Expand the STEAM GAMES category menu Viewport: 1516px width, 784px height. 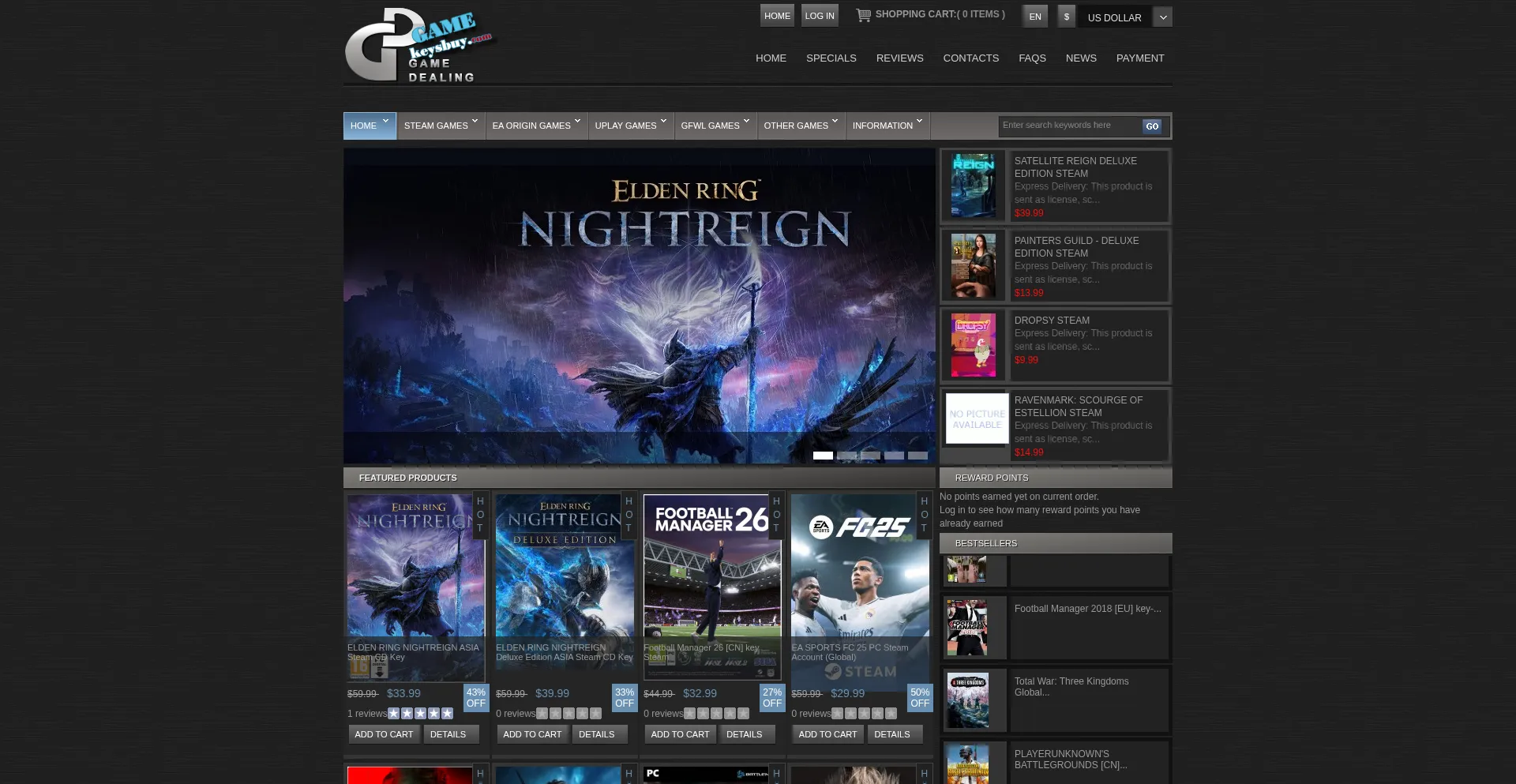441,126
